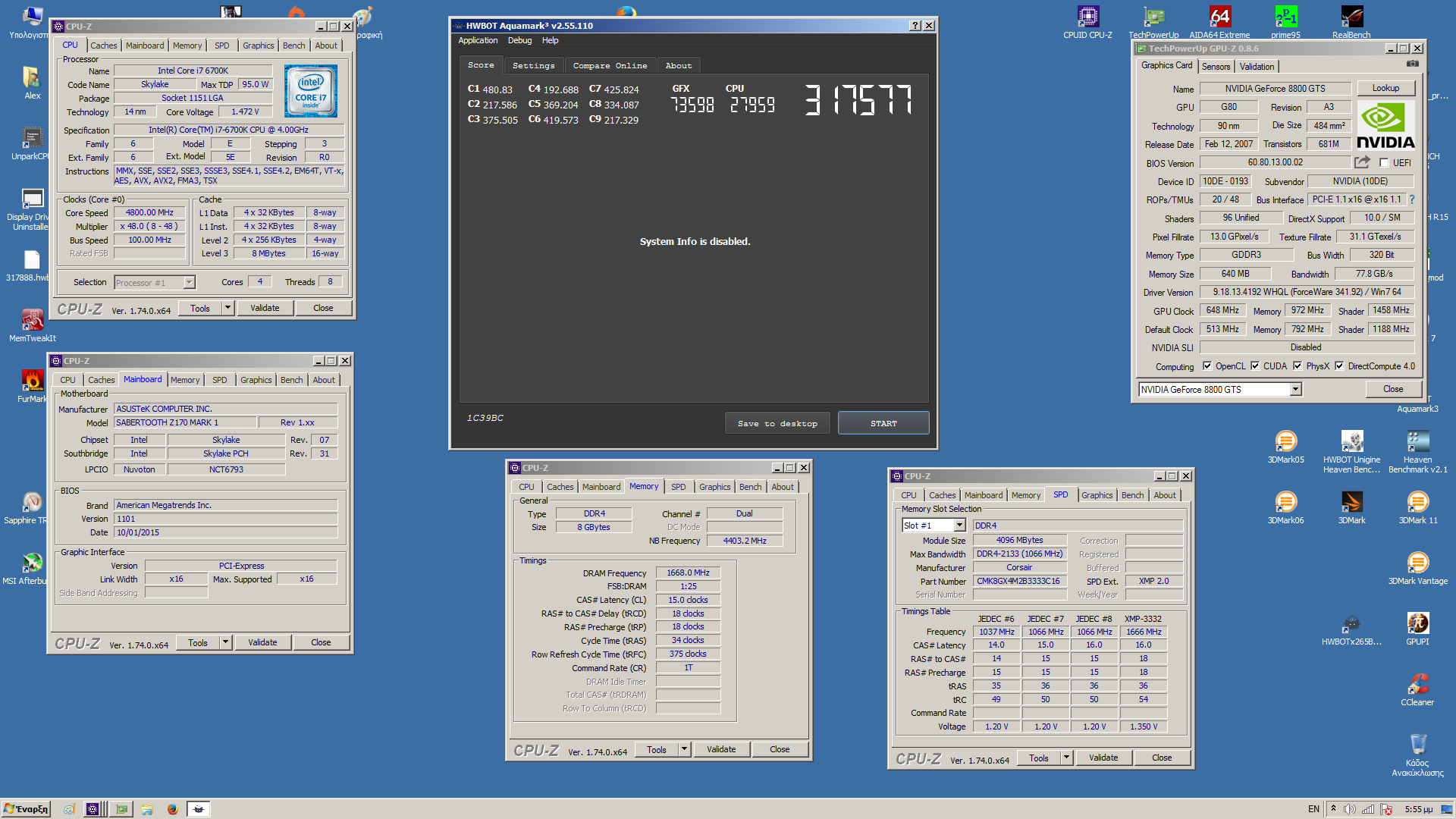Launch the MemTweakIt desktop shortcut
Screen dimensions: 1456x819
click(x=33, y=325)
